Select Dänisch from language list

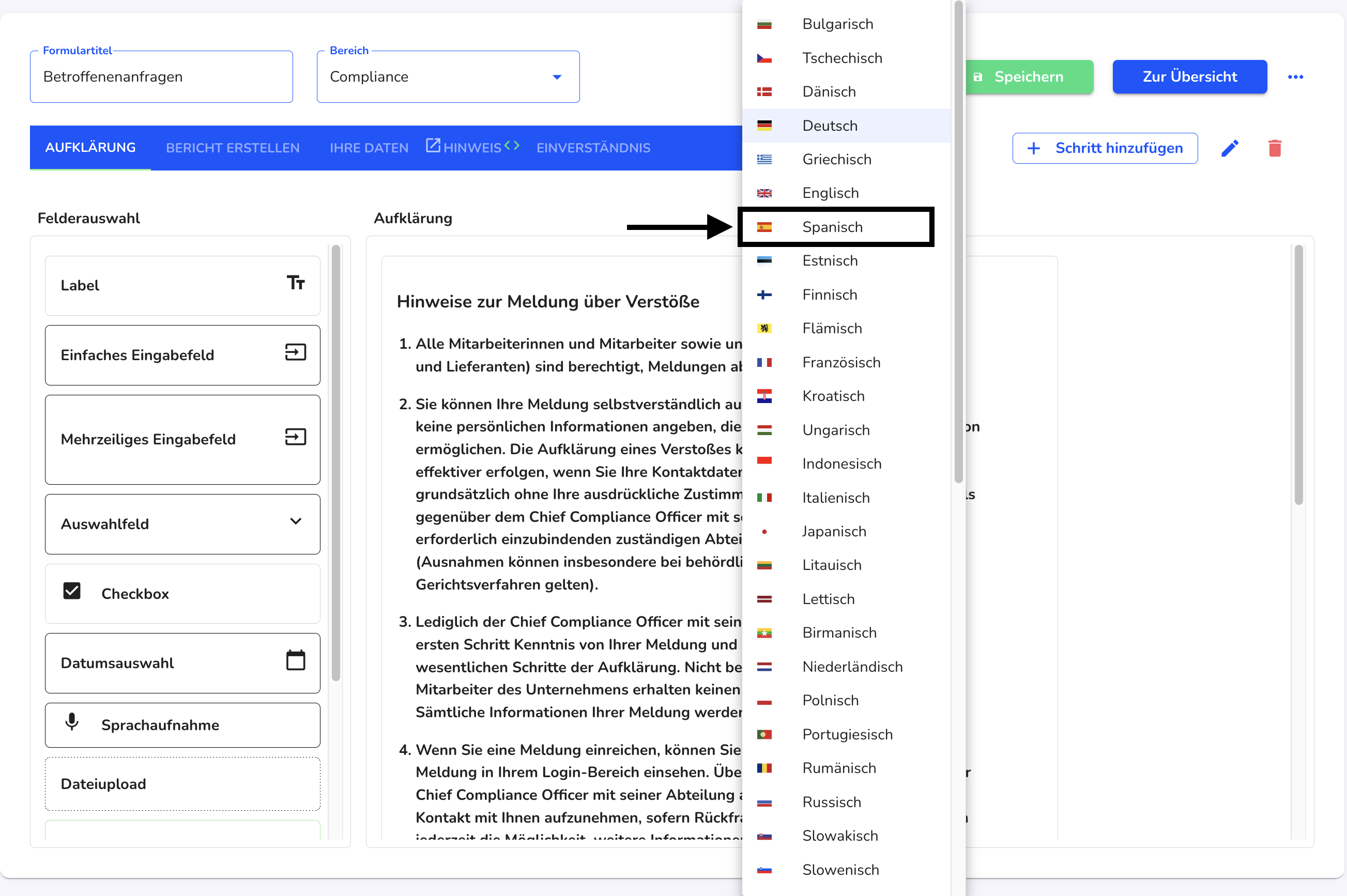[846, 91]
